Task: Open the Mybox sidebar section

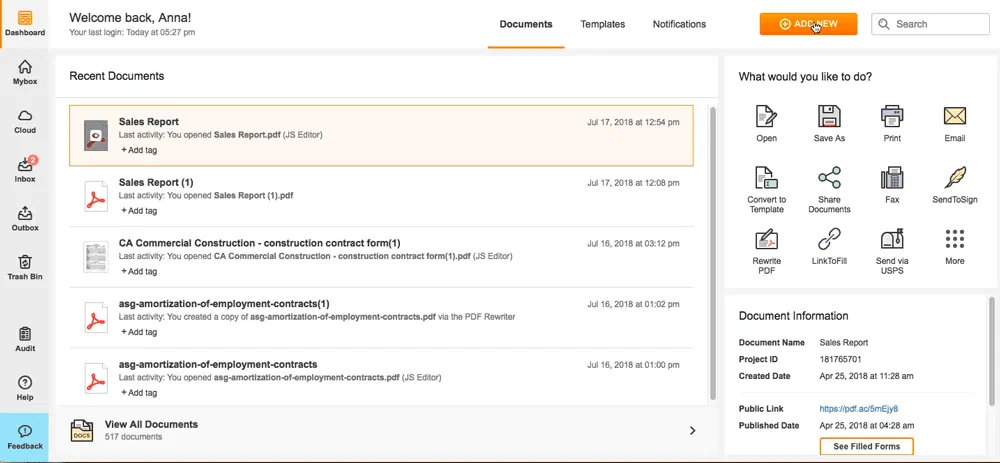Action: [x=24, y=72]
